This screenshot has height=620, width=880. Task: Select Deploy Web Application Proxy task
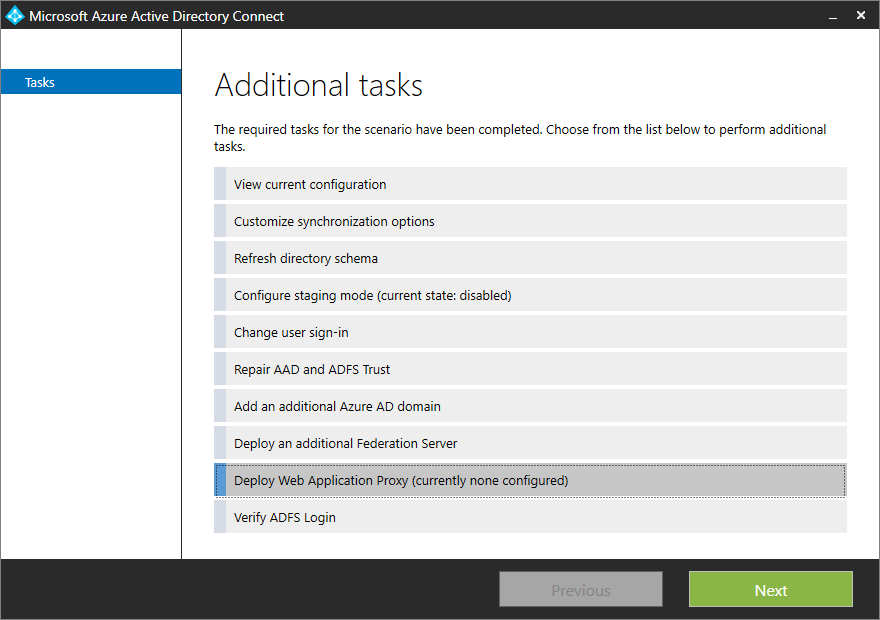pos(530,480)
